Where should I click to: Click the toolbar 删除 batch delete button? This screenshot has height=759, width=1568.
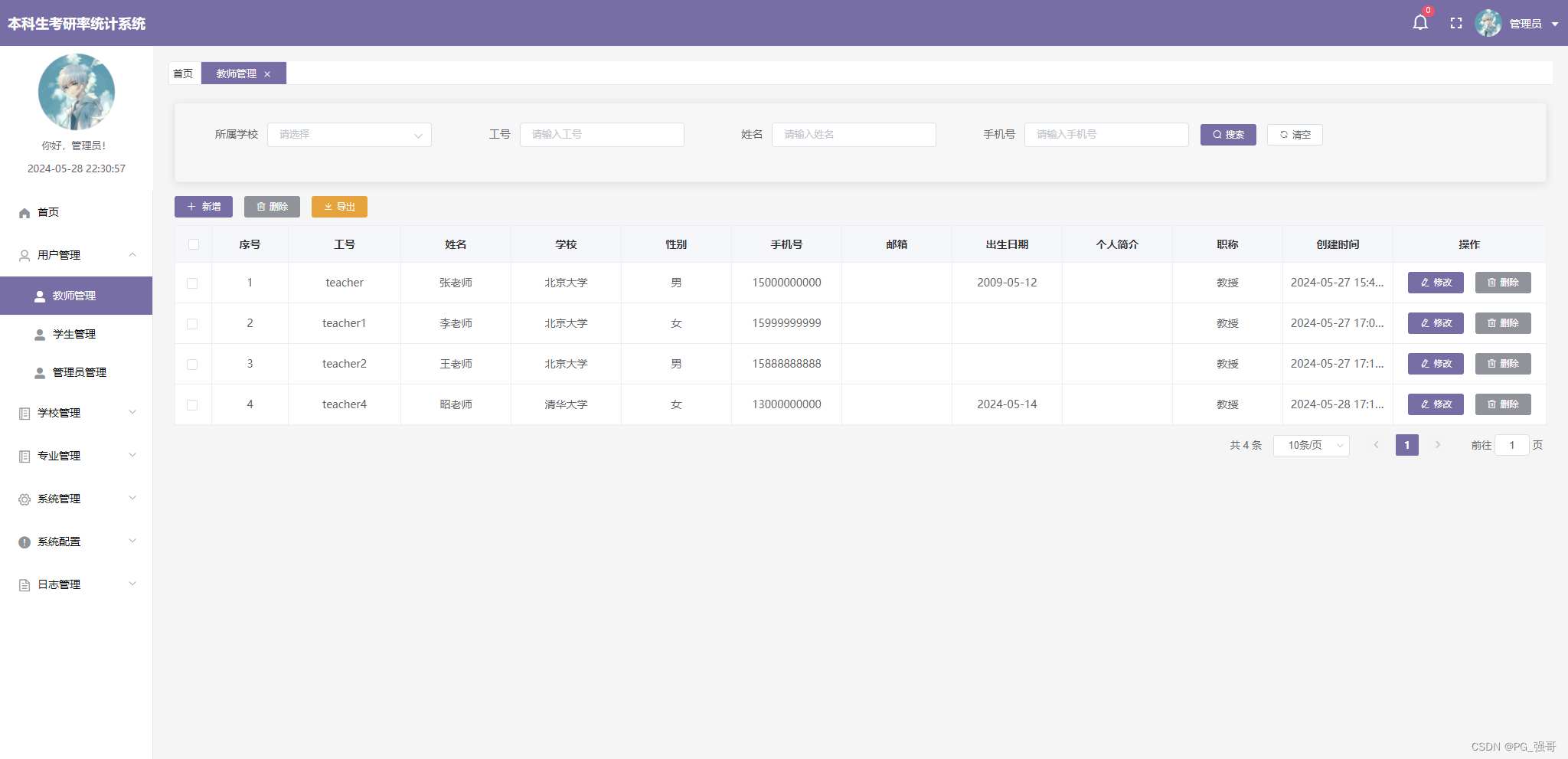coord(272,207)
